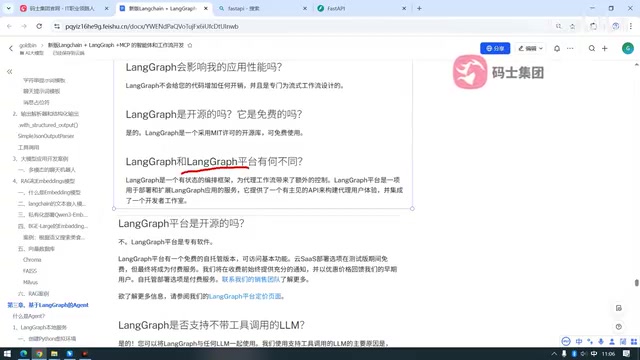Click the address bar URL field
The image size is (640, 360).
[x=302, y=26]
